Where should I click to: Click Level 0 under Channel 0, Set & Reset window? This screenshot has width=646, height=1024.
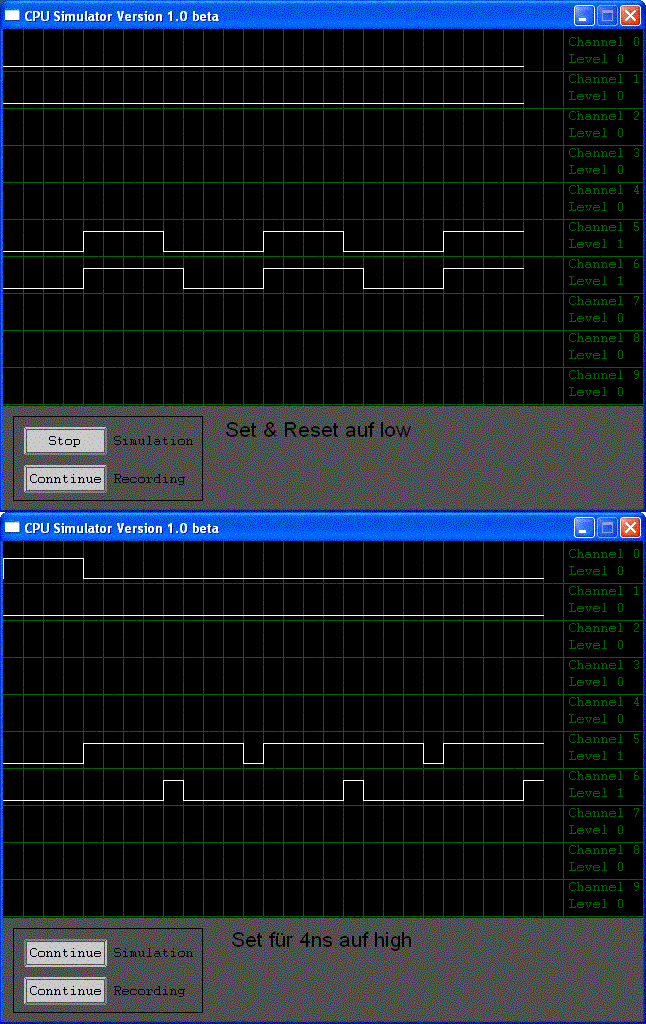[596, 59]
